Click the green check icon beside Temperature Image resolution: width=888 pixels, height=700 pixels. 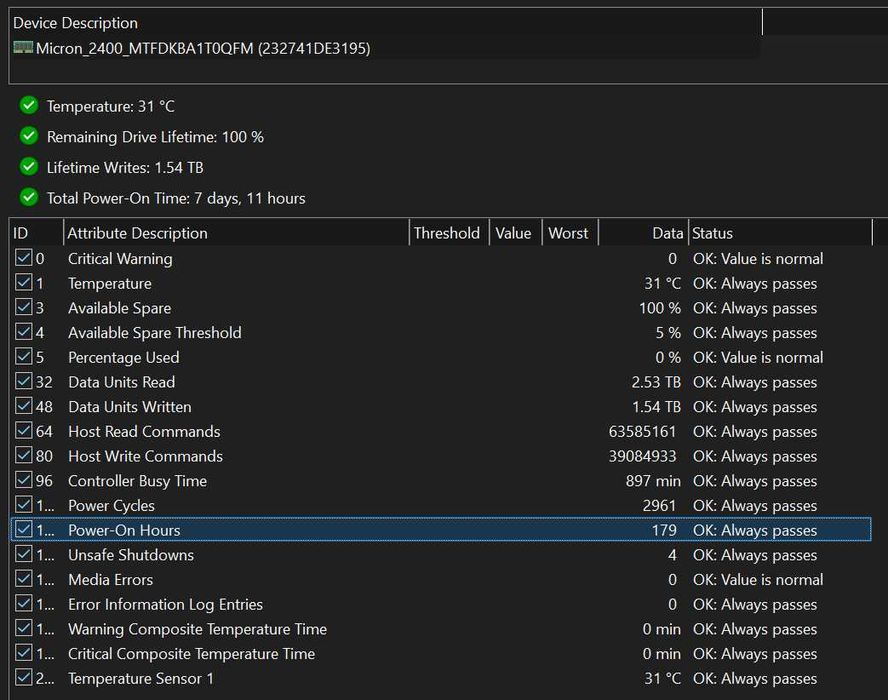coord(28,106)
